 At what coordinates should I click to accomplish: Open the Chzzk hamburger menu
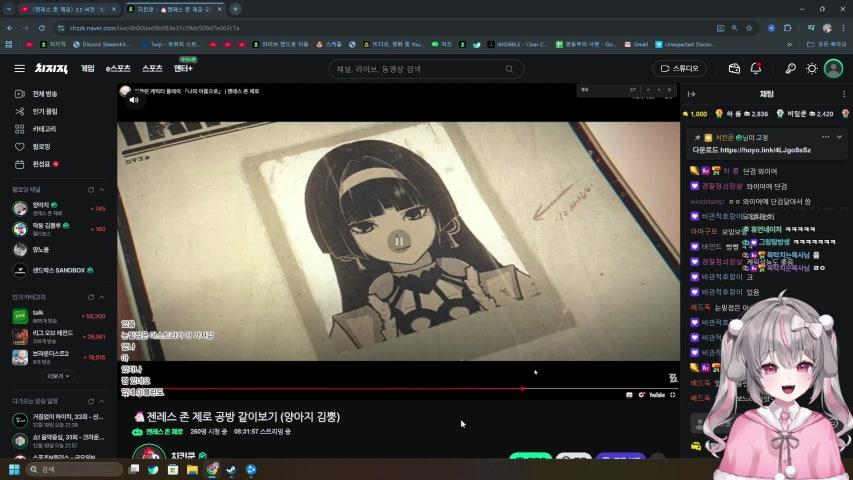[x=20, y=69]
